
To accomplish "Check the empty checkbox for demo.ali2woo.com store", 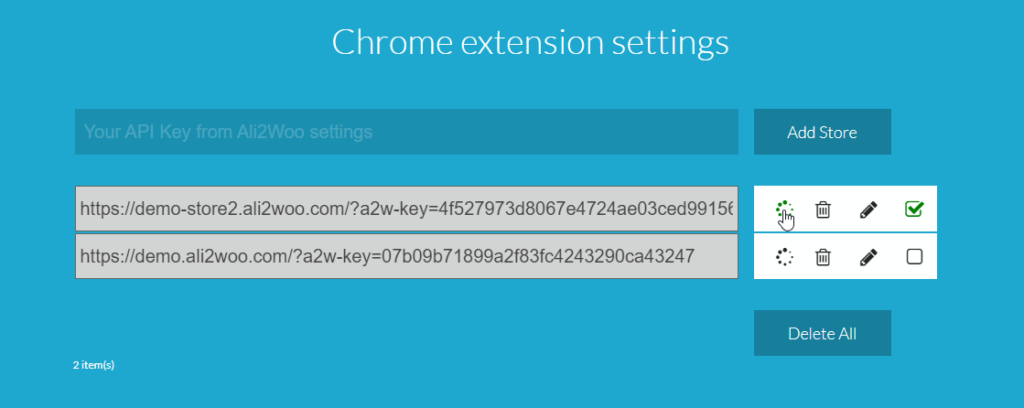I will click(914, 257).
